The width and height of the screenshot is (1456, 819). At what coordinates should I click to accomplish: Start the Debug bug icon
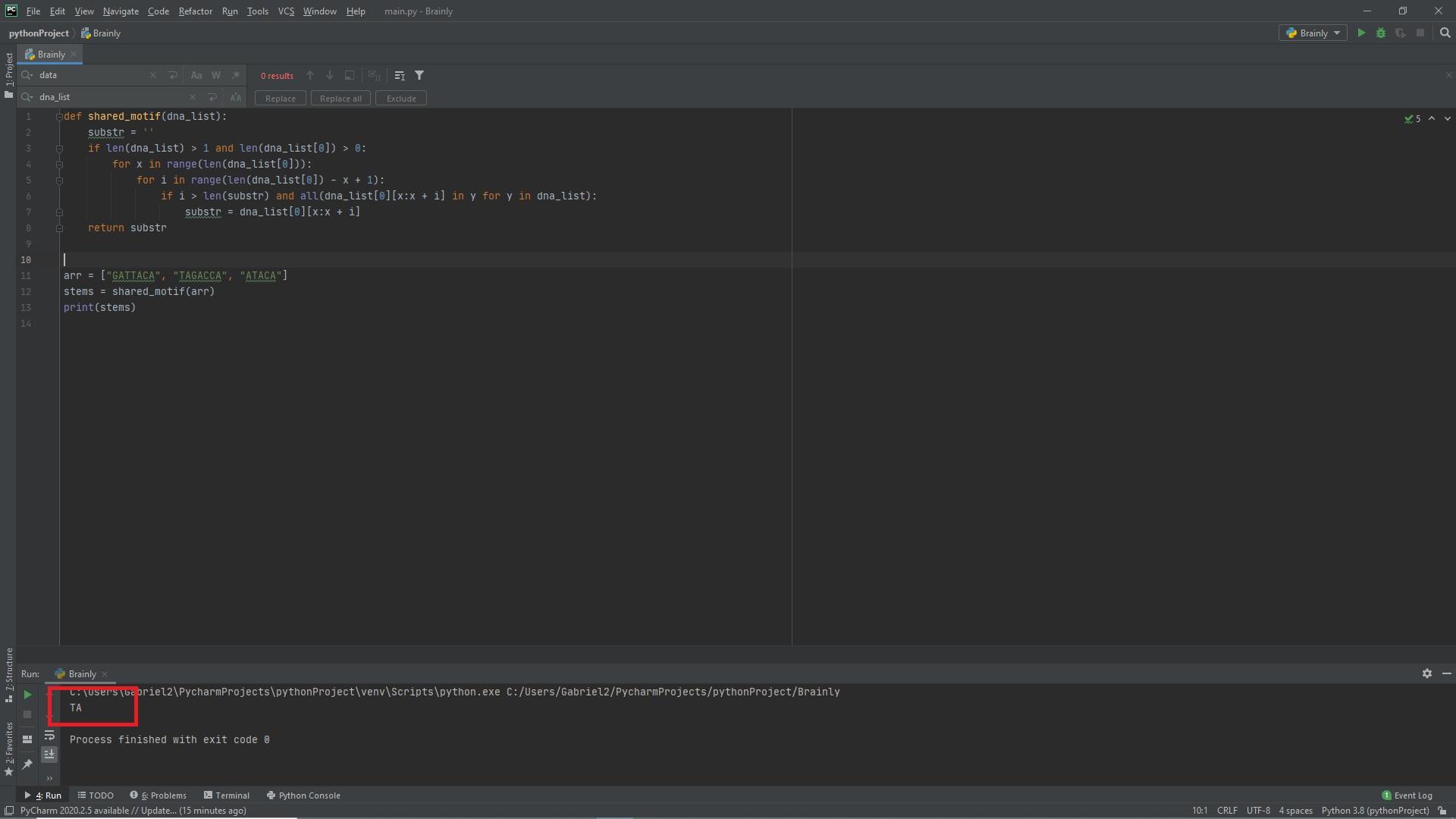[1381, 33]
